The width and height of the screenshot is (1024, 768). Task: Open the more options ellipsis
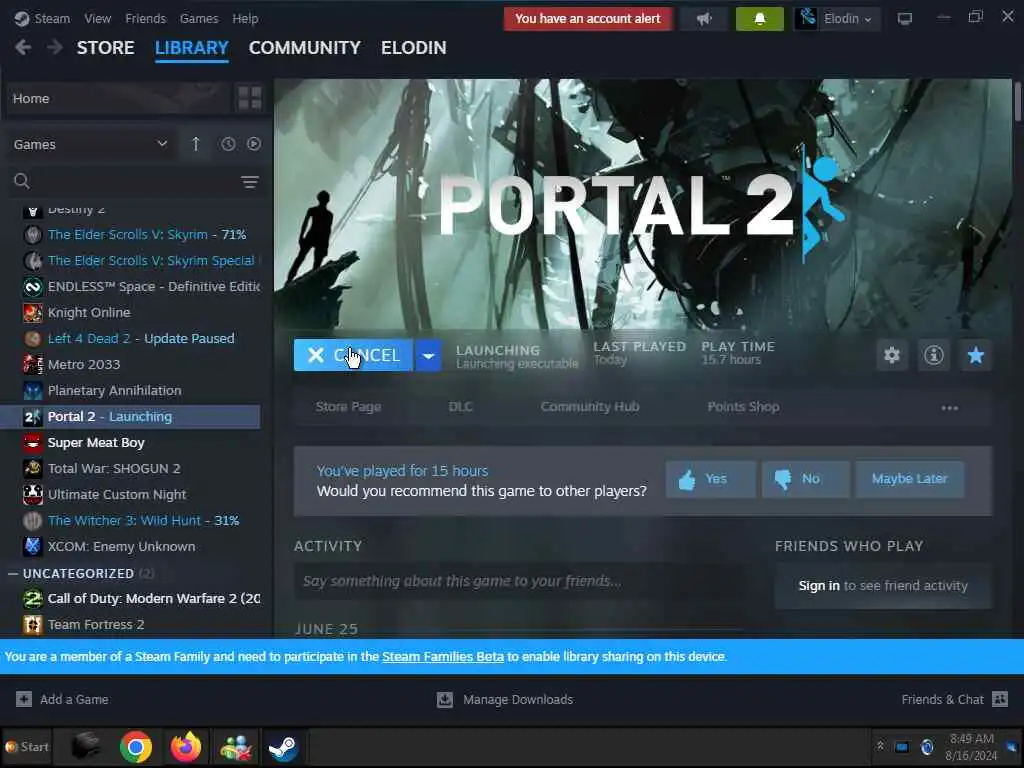click(x=950, y=408)
